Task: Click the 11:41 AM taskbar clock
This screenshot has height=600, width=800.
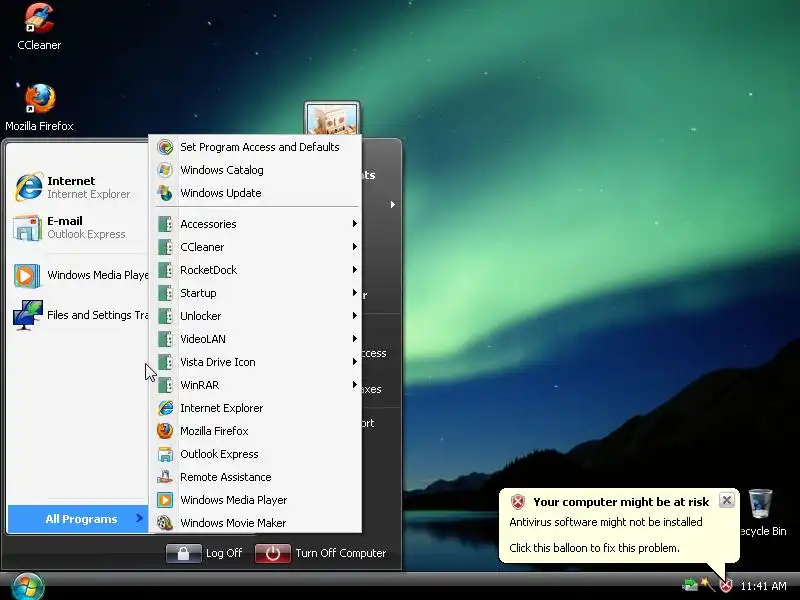Action: pos(763,586)
